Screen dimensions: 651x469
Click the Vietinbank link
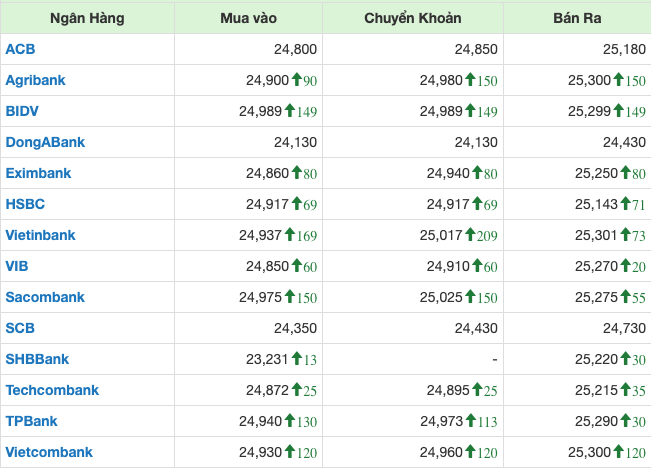(x=40, y=235)
